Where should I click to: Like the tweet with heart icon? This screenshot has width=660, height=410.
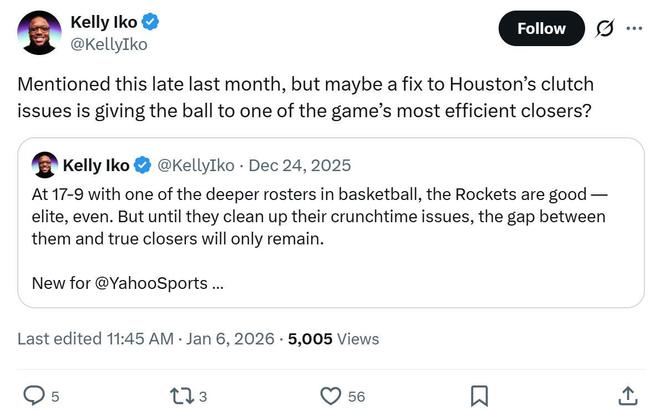pyautogui.click(x=331, y=396)
